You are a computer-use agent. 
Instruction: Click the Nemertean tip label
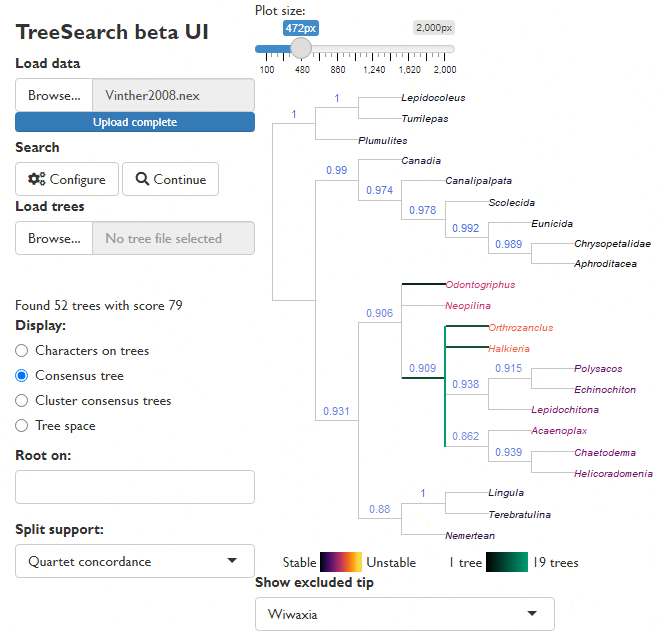470,536
